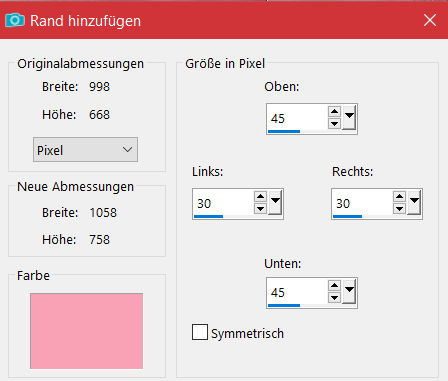The width and height of the screenshot is (448, 381).
Task: Increase the Oben value with up arrow
Action: click(x=334, y=111)
